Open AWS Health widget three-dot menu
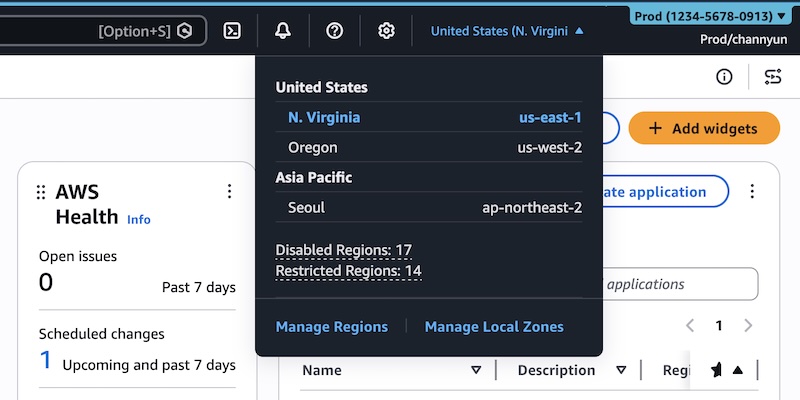The height and width of the screenshot is (400, 800). (x=229, y=191)
